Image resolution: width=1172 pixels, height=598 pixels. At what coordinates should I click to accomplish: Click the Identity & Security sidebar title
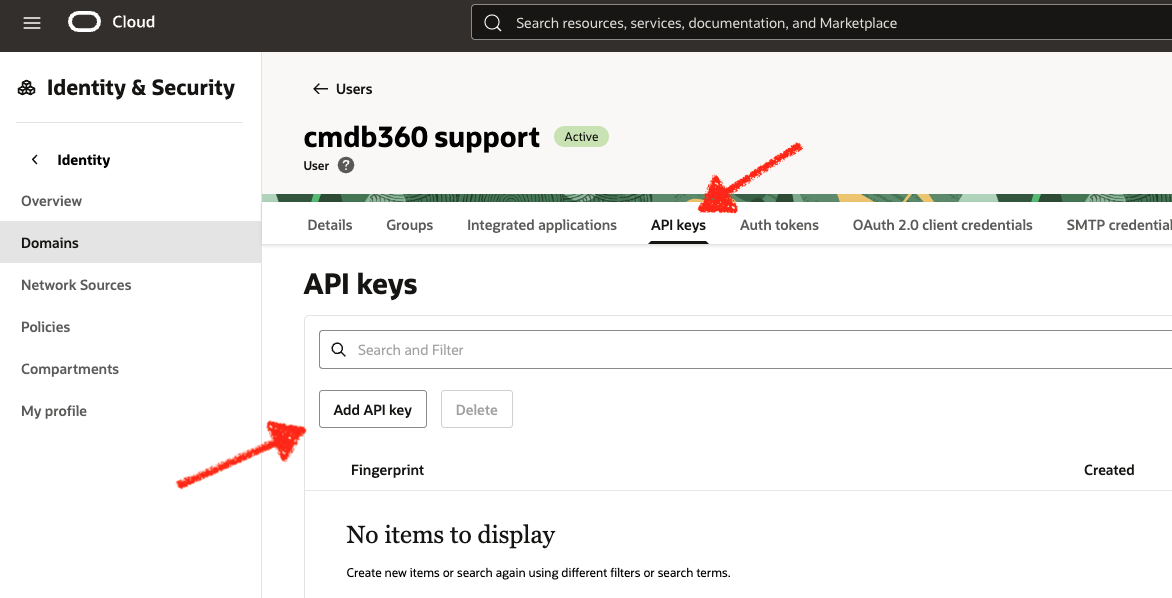[x=141, y=88]
